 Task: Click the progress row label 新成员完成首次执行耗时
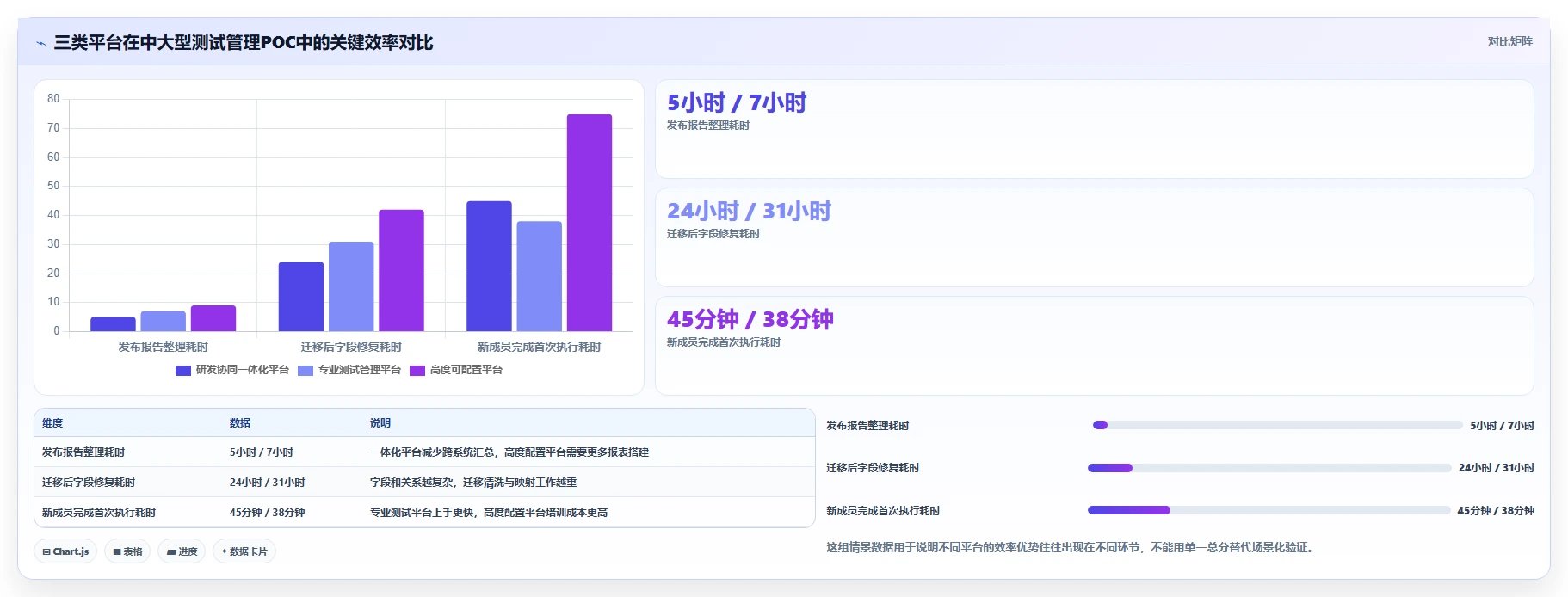point(883,511)
